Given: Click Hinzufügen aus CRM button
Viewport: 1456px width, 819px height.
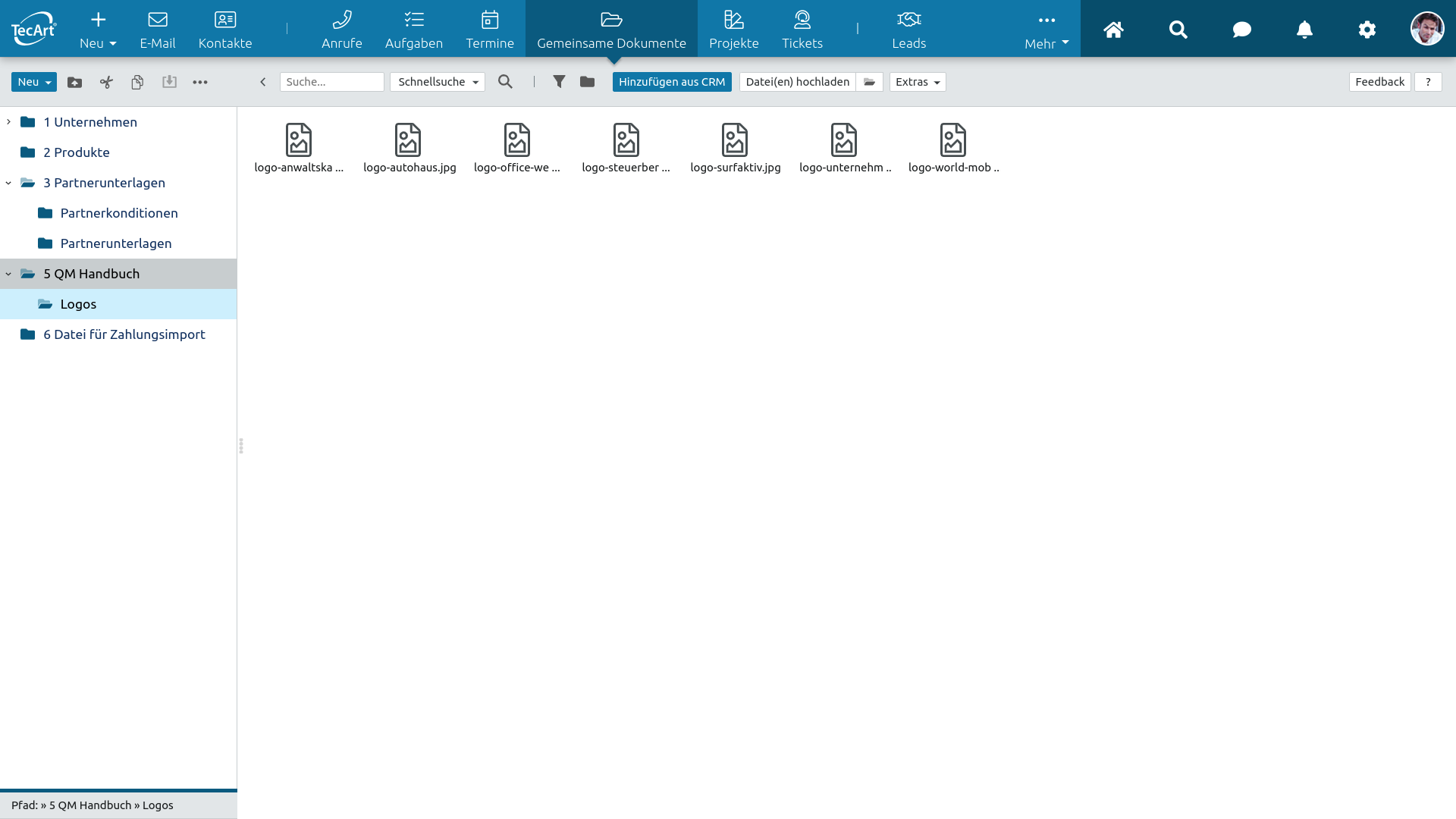Looking at the screenshot, I should [x=671, y=82].
